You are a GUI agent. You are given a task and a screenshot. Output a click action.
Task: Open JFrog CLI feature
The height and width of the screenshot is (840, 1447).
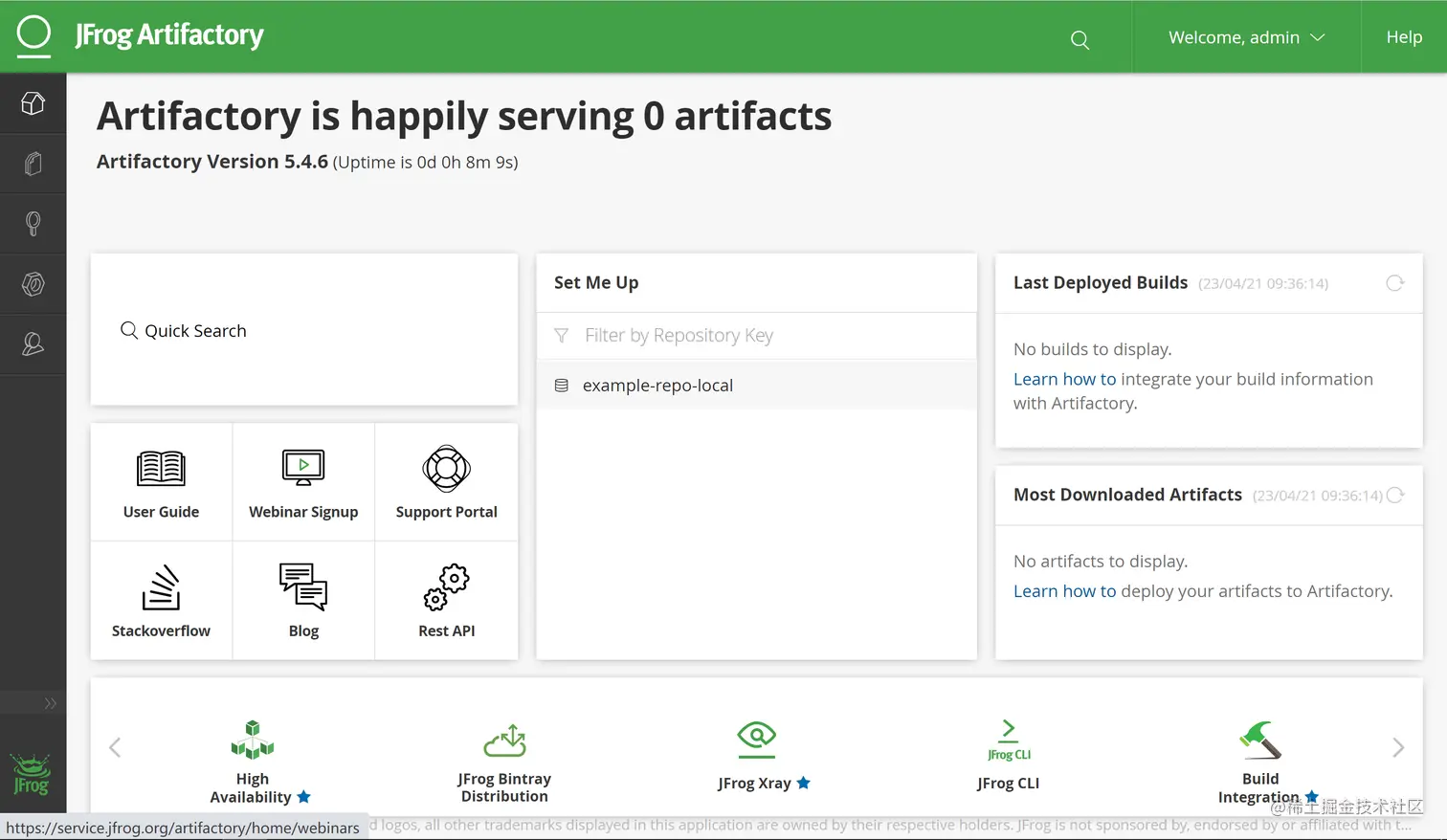click(1009, 755)
